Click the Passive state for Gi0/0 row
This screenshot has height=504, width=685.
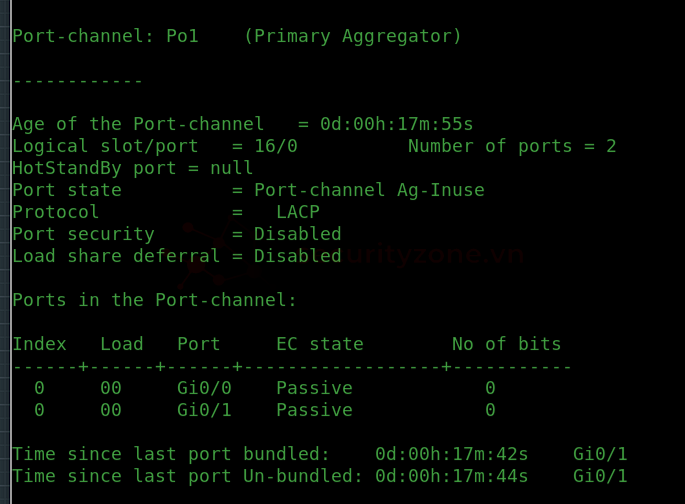[314, 388]
